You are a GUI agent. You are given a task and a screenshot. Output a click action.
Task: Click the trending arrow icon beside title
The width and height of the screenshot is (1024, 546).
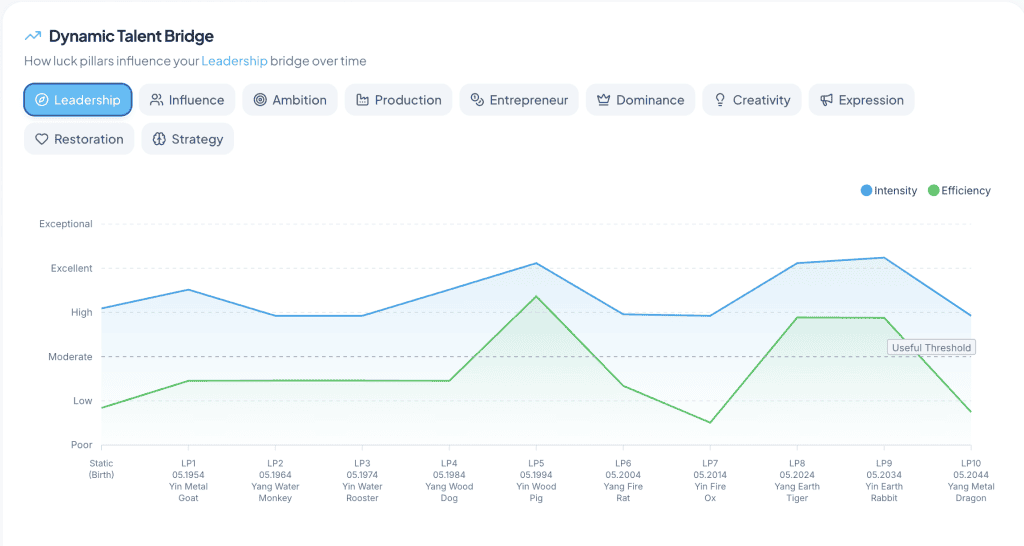click(33, 36)
